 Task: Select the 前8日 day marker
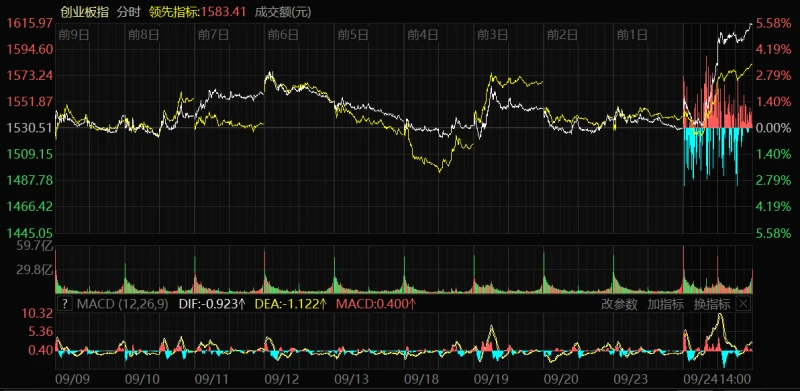[144, 35]
